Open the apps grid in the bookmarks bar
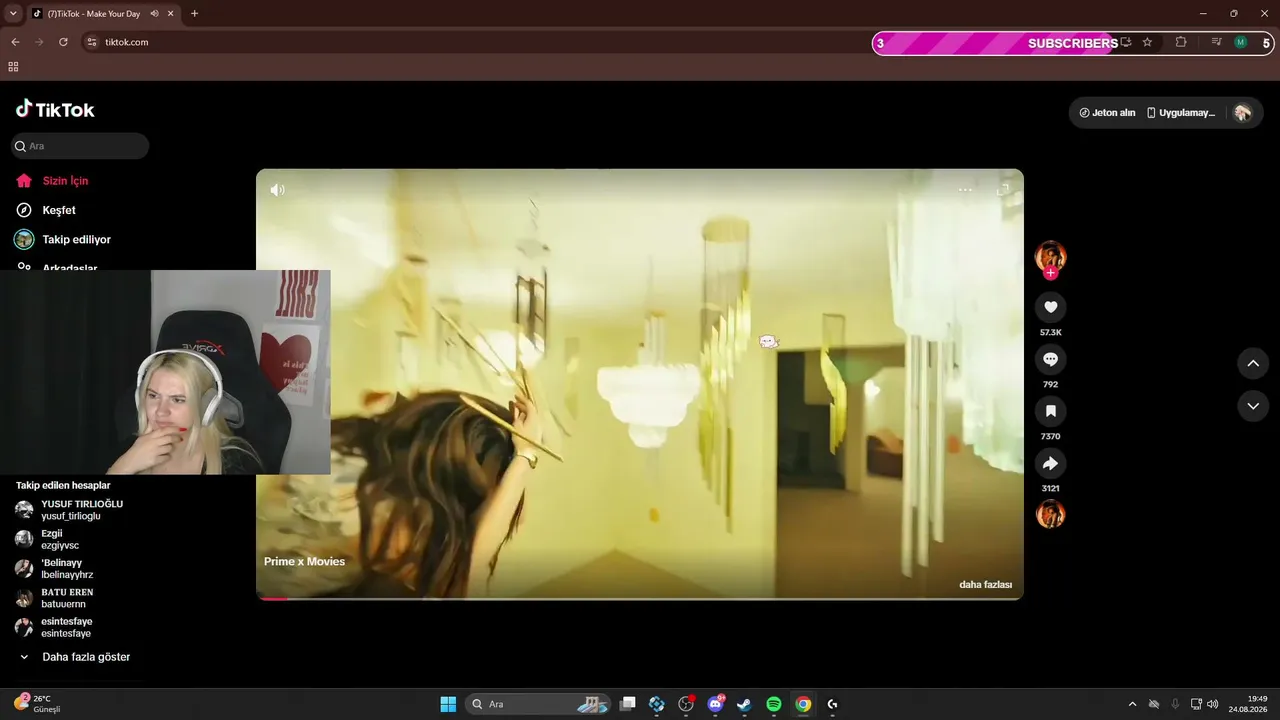 (x=13, y=67)
